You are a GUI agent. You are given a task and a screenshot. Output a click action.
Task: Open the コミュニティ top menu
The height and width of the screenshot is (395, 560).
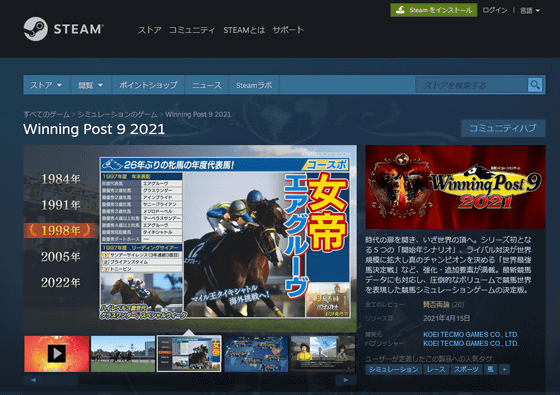tap(191, 30)
